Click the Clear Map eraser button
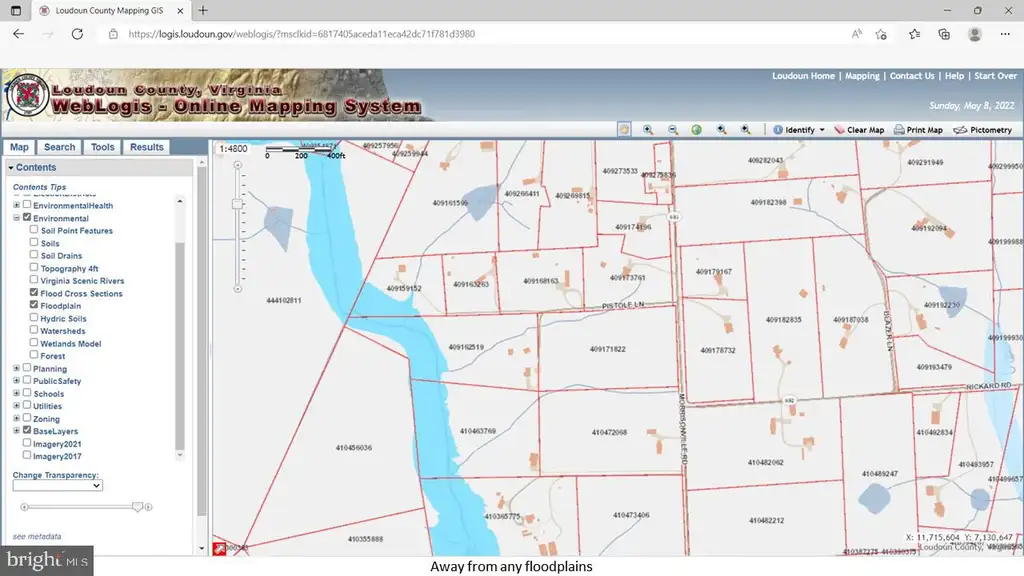 [x=859, y=130]
